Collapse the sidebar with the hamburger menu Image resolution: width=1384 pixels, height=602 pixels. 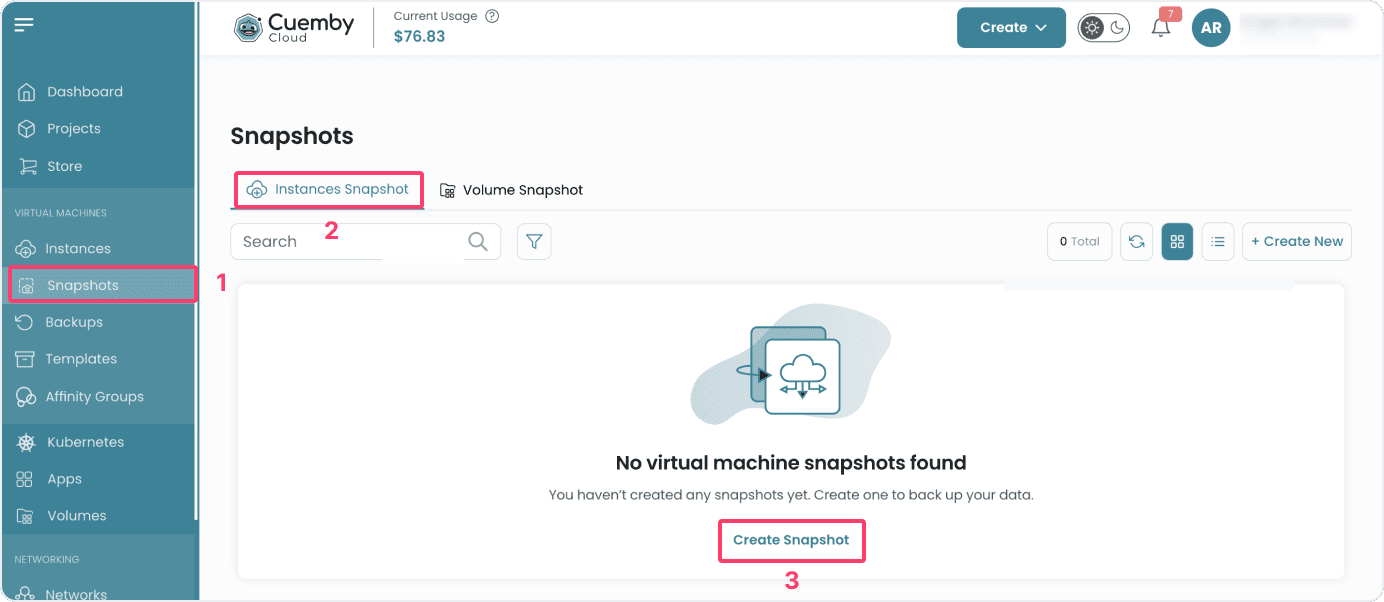23,24
